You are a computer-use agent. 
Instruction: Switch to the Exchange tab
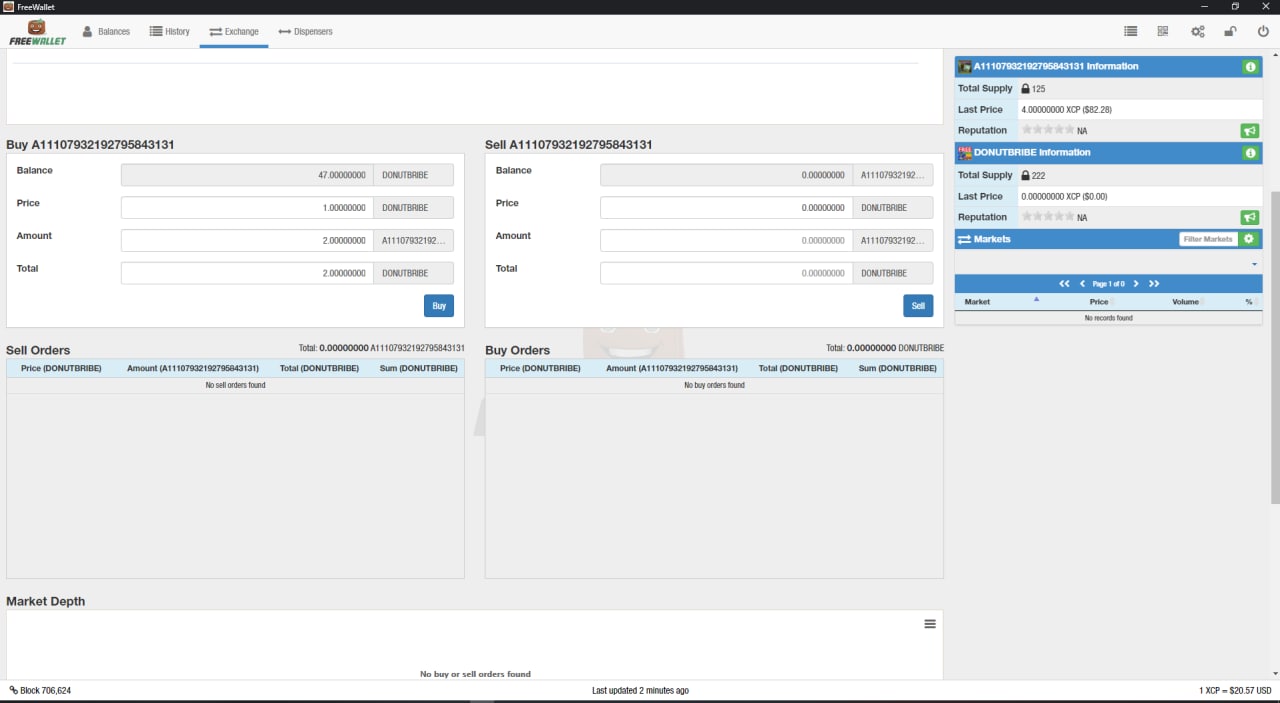(234, 31)
